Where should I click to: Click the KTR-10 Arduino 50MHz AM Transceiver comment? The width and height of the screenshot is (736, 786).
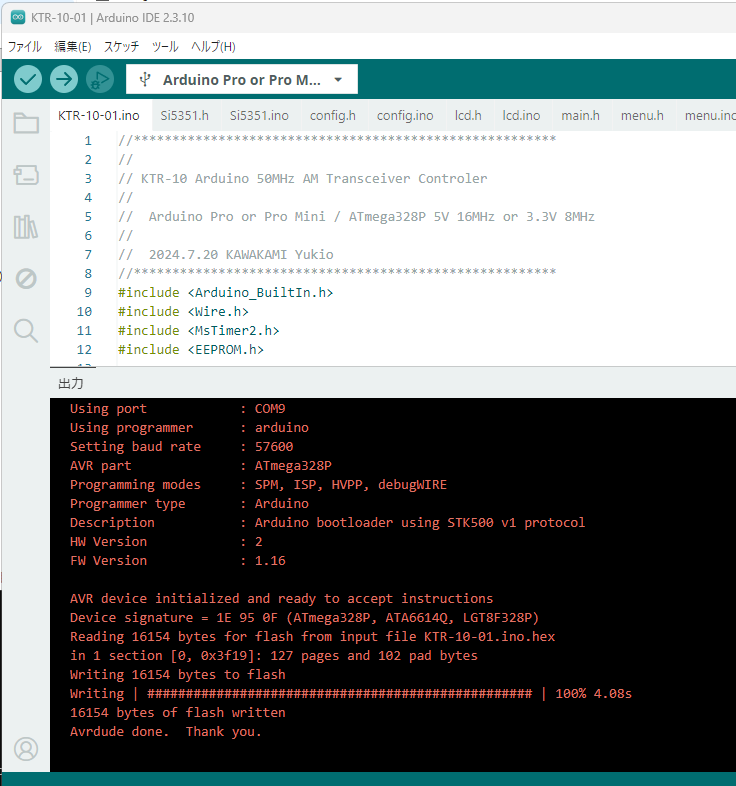point(303,179)
